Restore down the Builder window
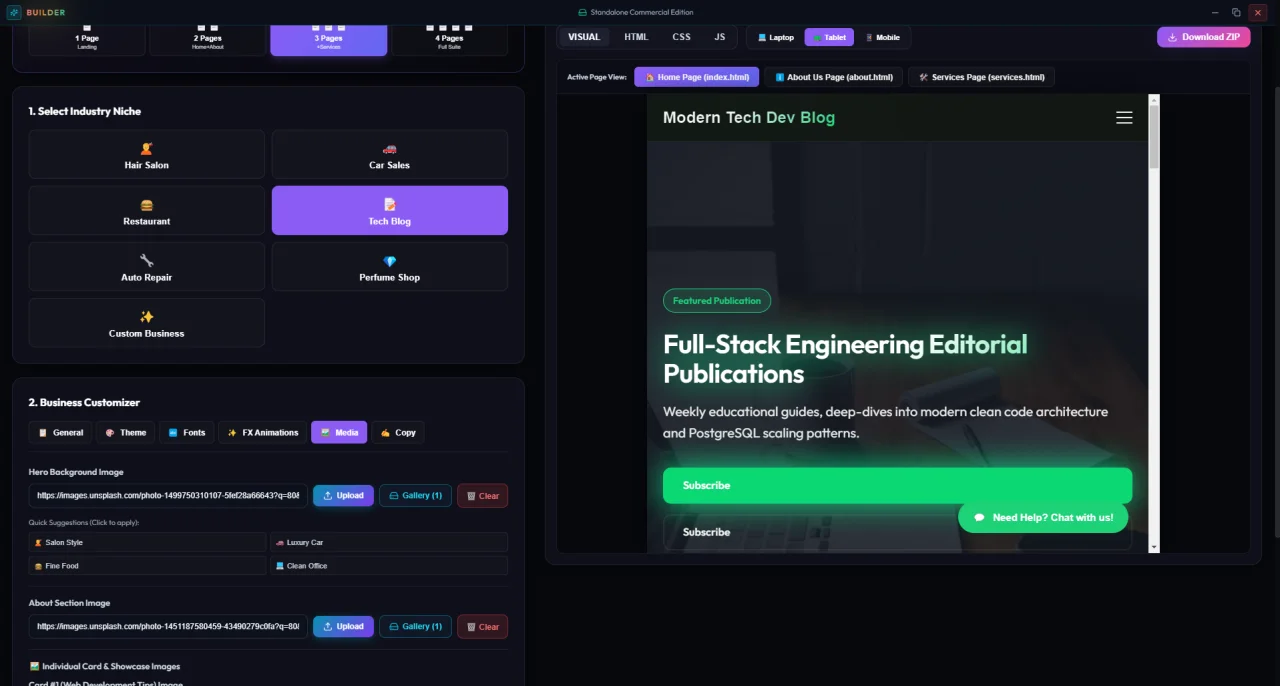The width and height of the screenshot is (1280, 686). click(1236, 12)
